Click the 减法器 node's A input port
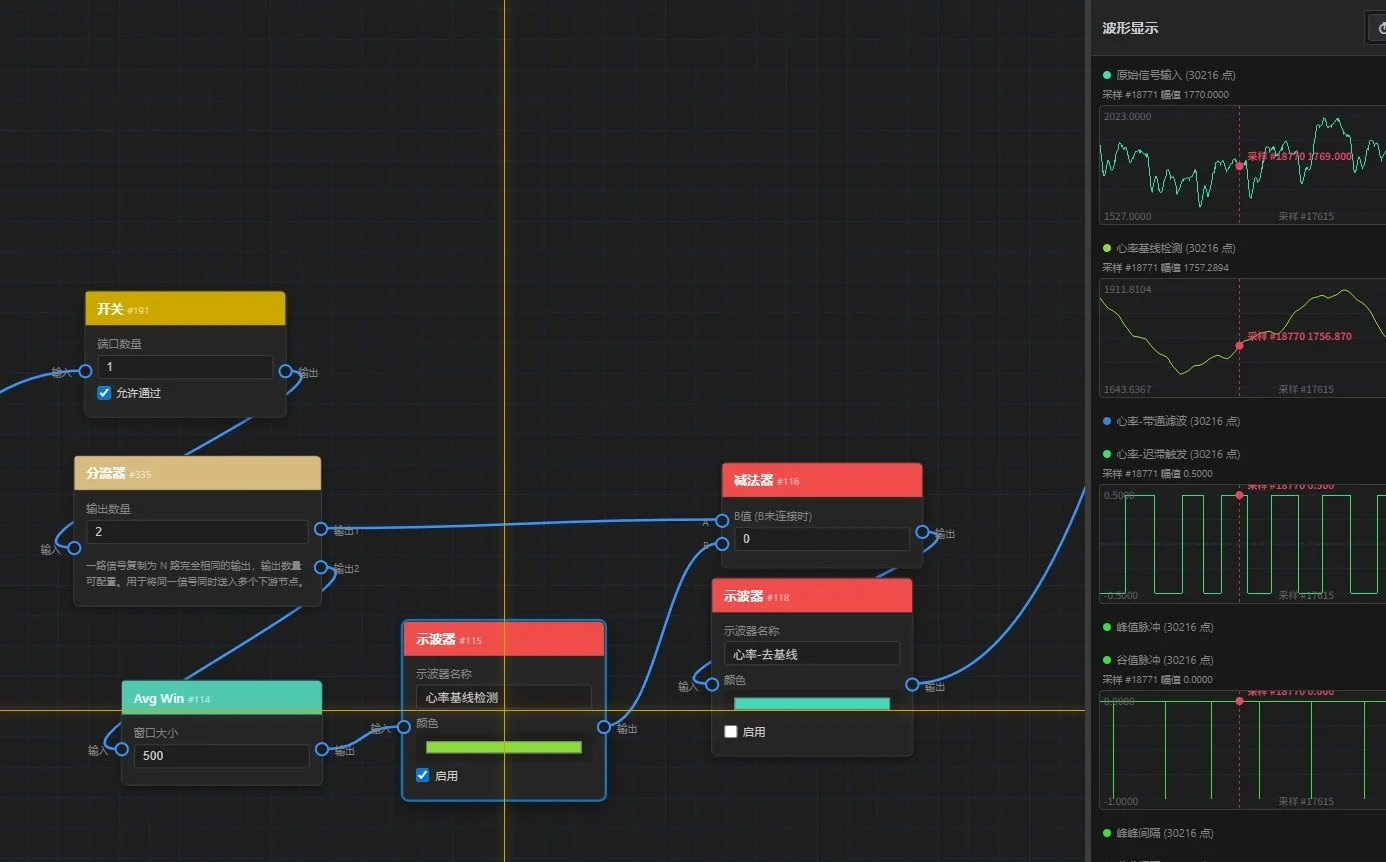1386x862 pixels. (x=722, y=520)
